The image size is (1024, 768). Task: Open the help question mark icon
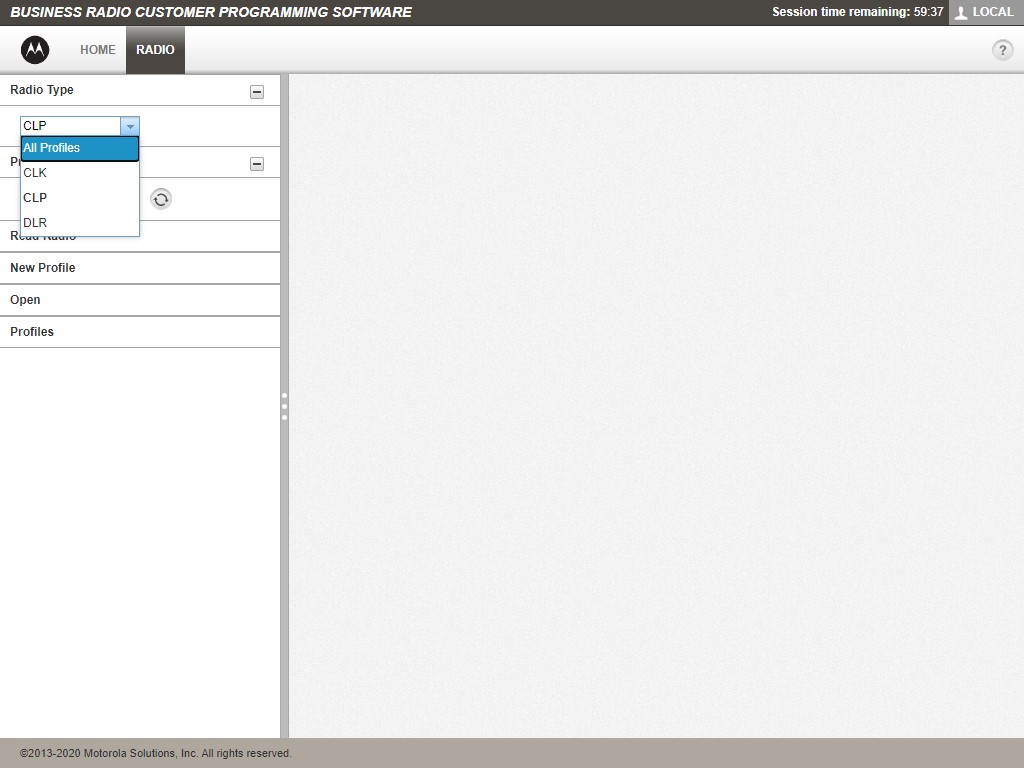1002,50
